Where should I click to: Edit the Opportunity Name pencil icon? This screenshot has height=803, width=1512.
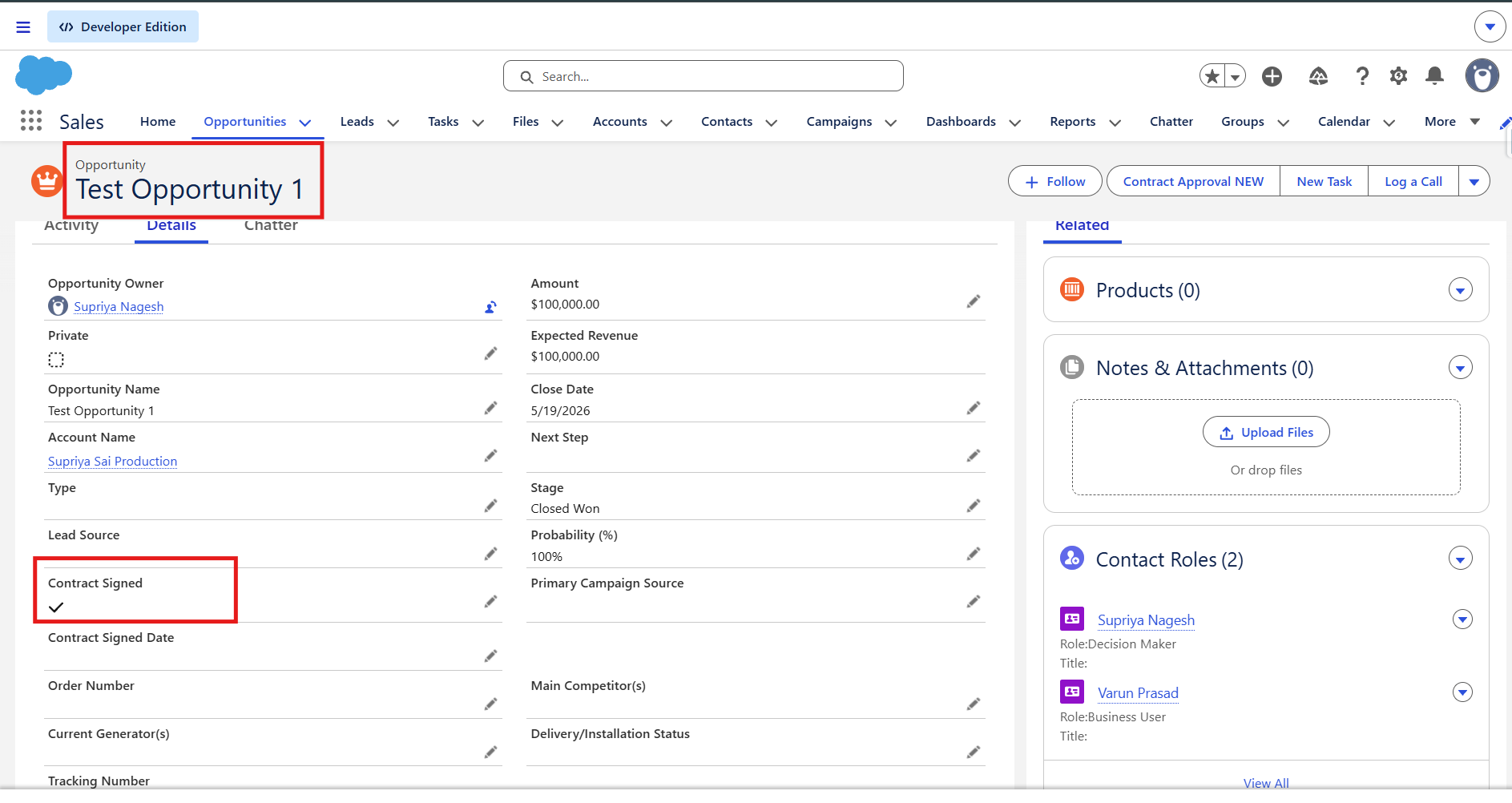click(x=490, y=408)
